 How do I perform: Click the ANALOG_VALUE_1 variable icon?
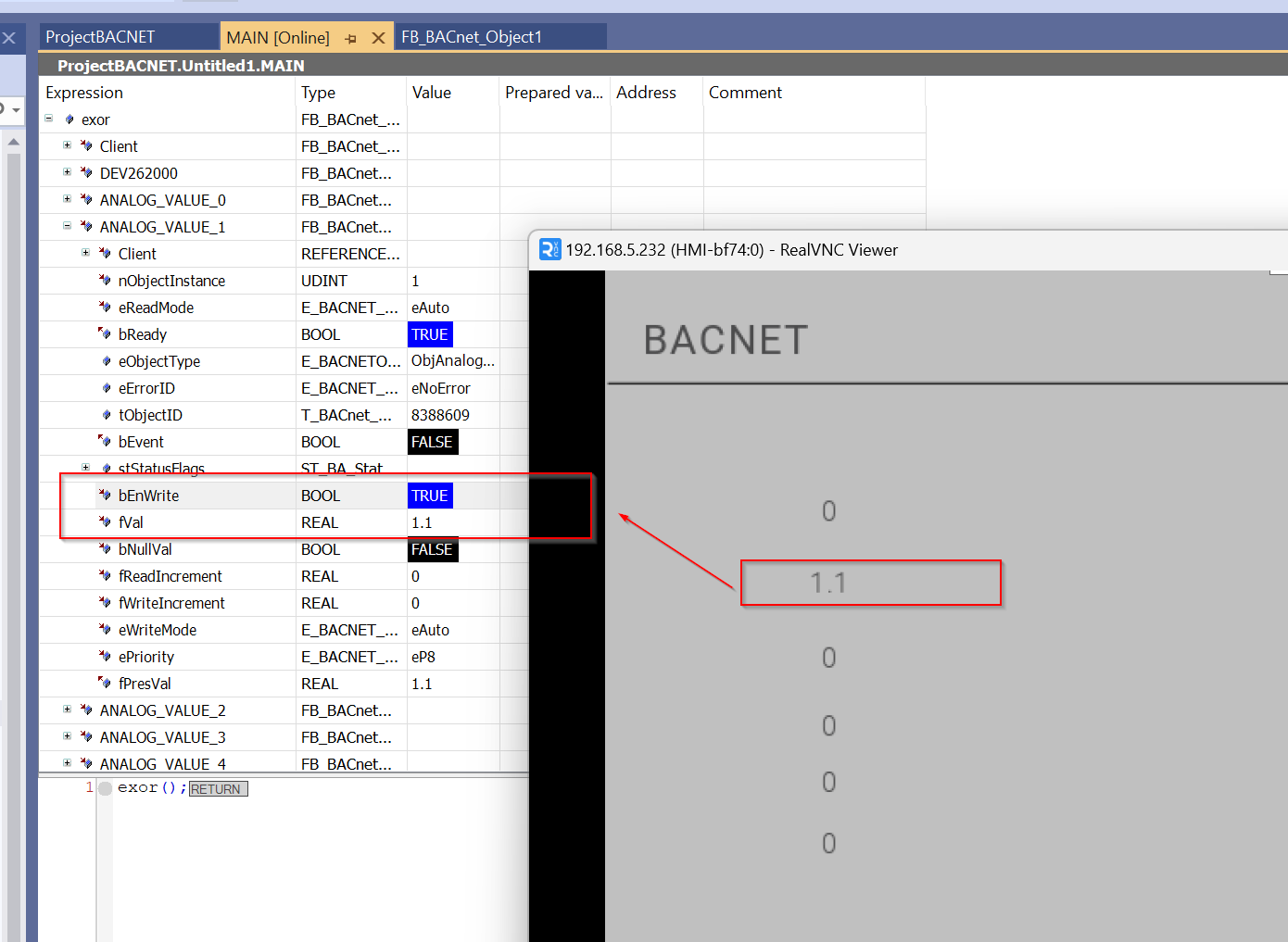(x=86, y=227)
